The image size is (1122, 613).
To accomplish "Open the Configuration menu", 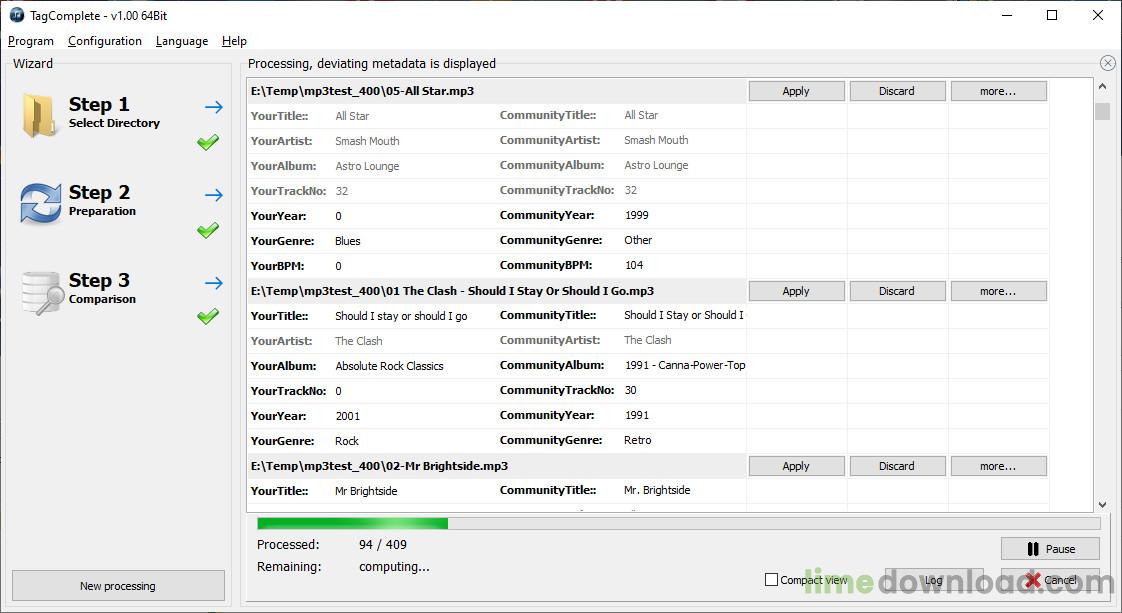I will (105, 41).
